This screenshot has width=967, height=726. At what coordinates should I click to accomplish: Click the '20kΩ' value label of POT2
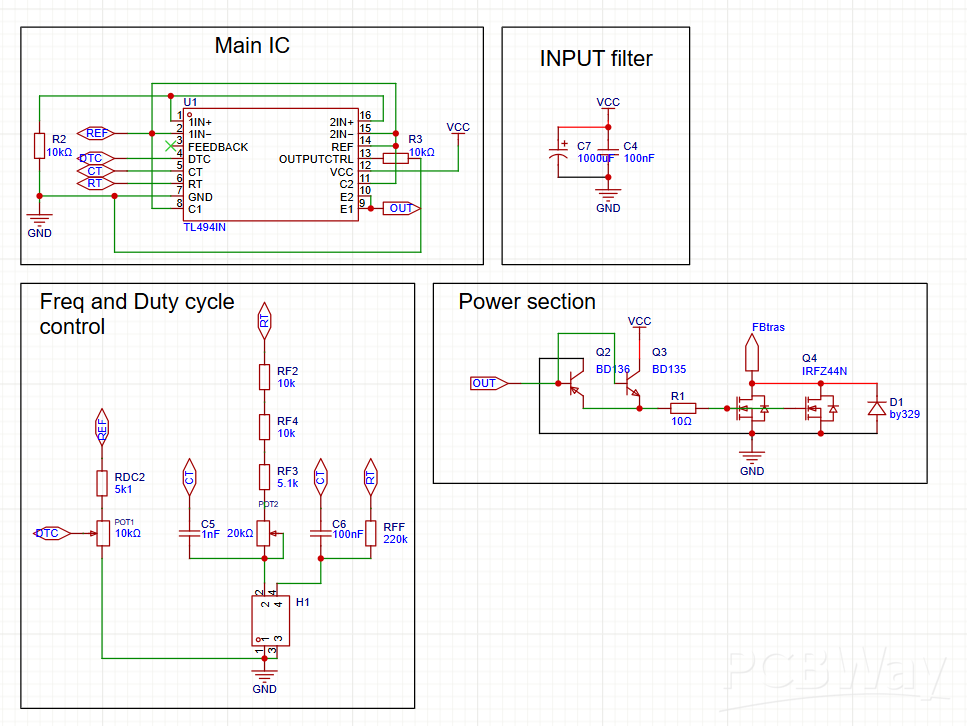240,533
